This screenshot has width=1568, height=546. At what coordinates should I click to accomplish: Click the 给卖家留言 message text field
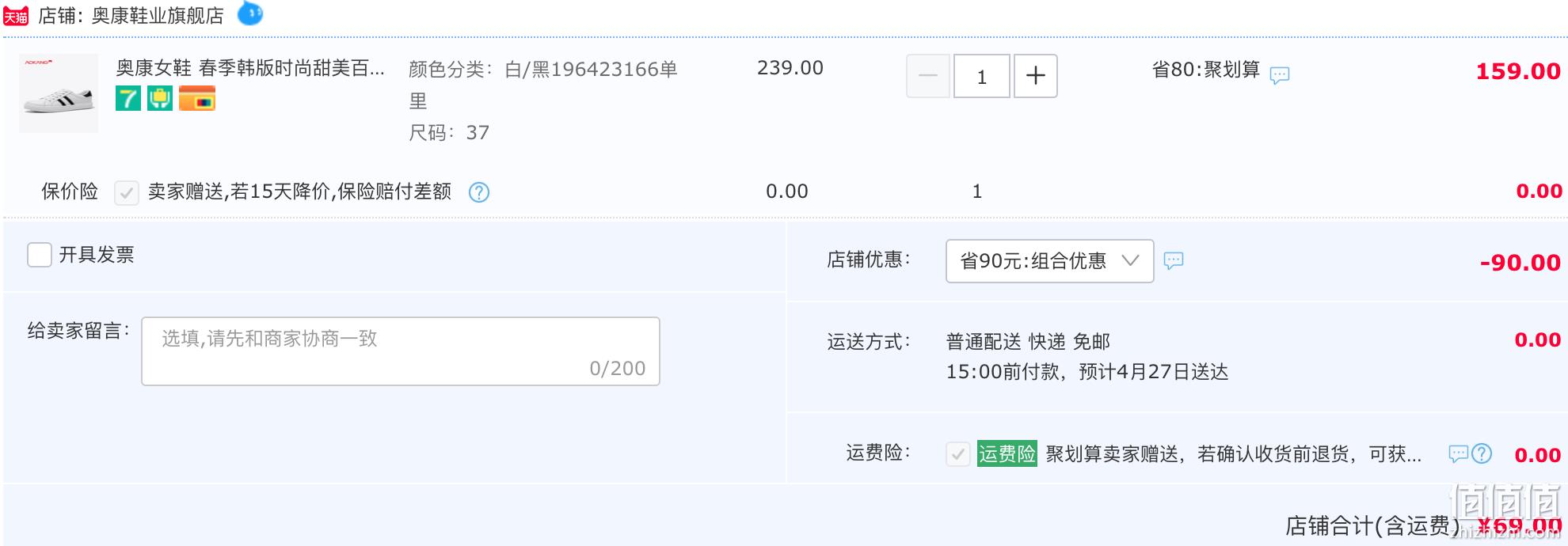401,351
